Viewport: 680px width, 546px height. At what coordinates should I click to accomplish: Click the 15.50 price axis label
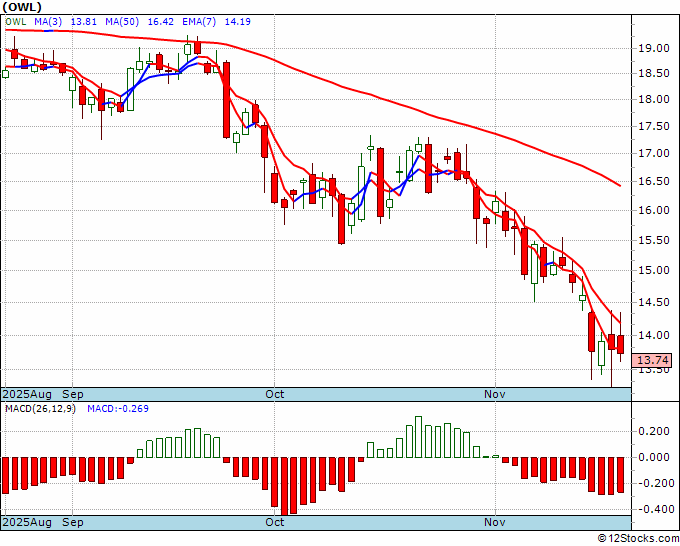pos(654,240)
